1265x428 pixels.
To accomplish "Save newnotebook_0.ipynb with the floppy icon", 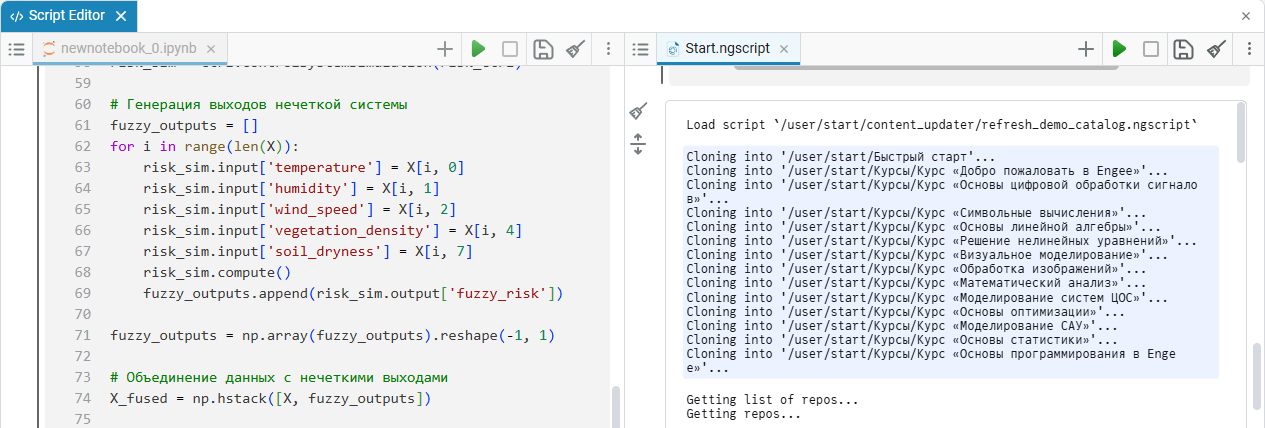I will 542,48.
